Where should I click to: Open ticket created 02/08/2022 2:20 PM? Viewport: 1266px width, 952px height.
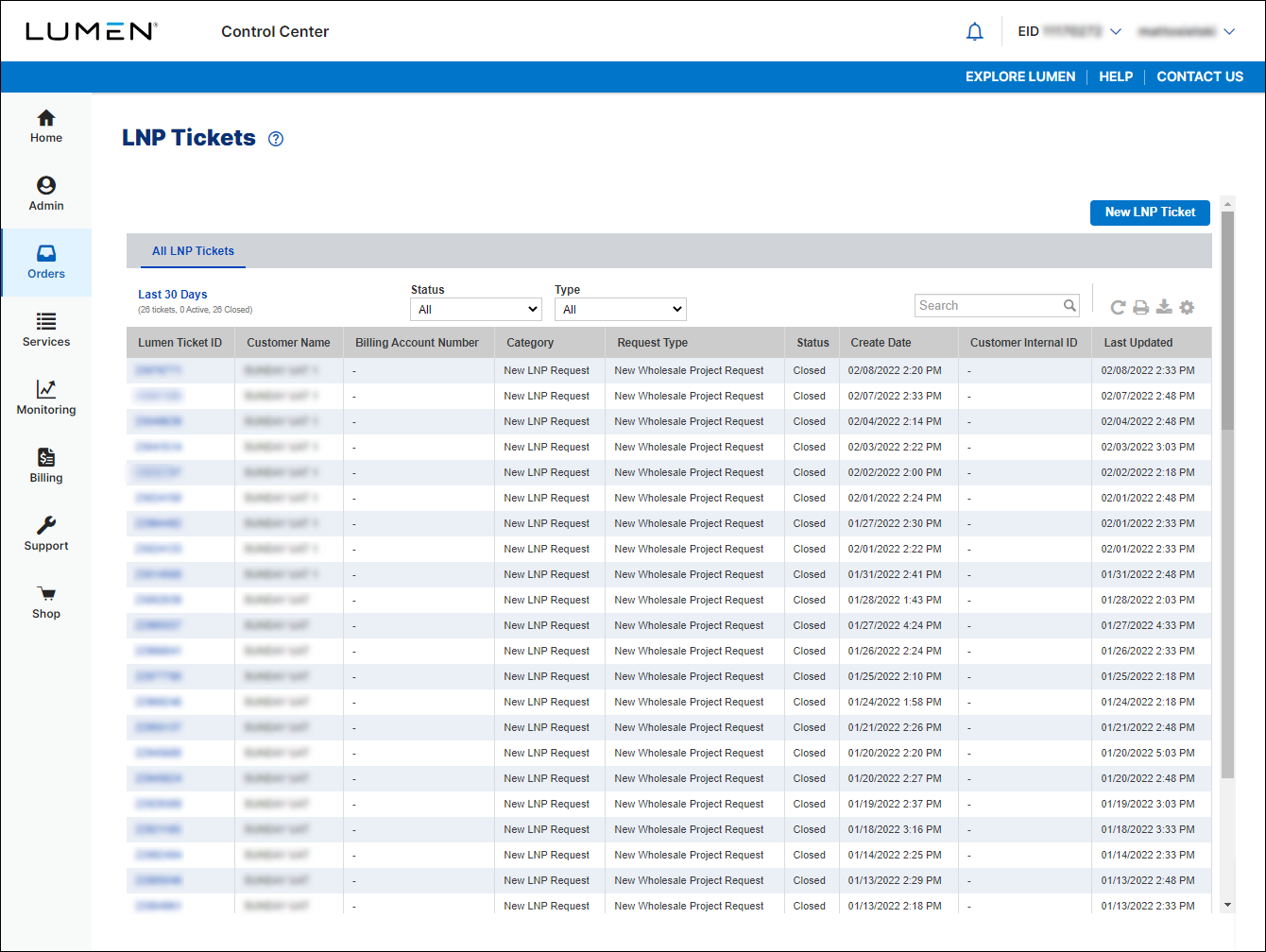tap(159, 370)
